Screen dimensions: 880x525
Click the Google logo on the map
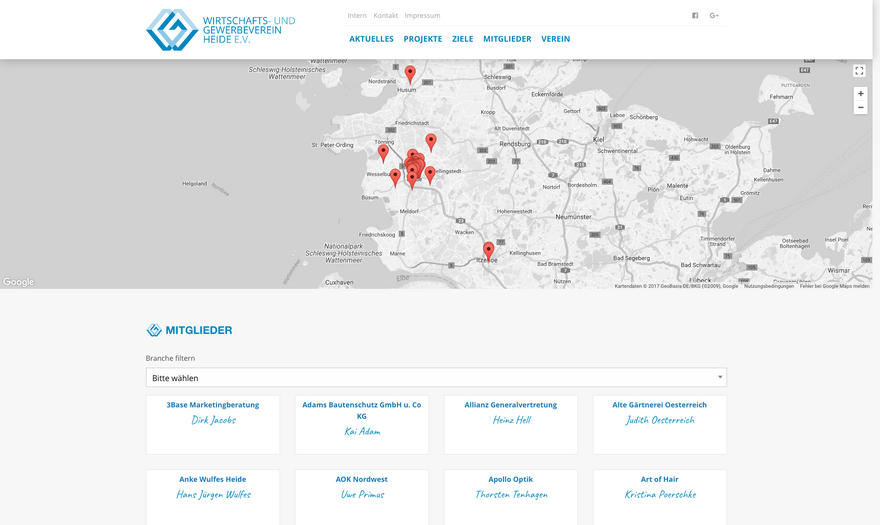18,282
